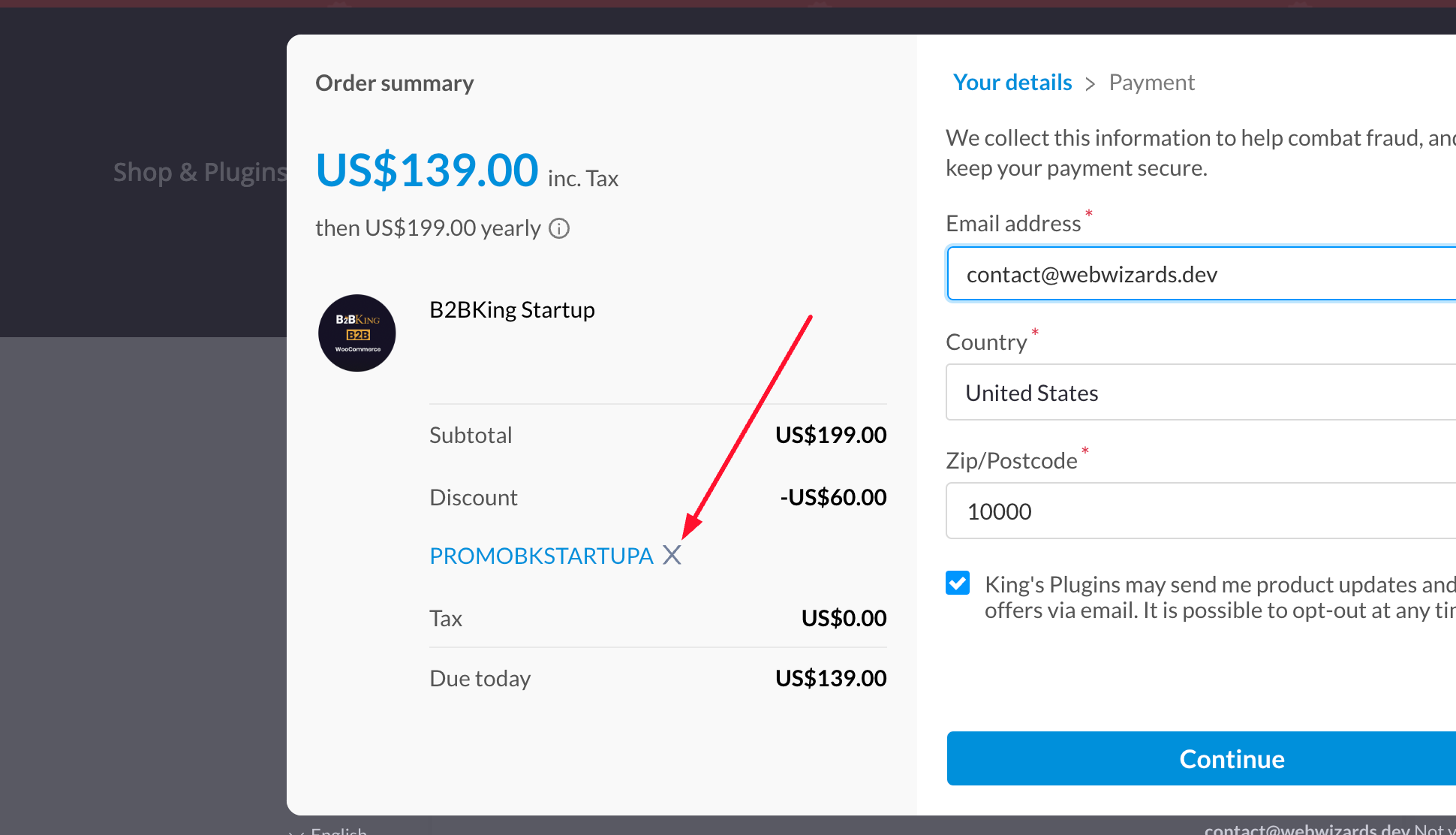The image size is (1456, 835).
Task: Open the Country dropdown showing United States
Action: [1201, 393]
